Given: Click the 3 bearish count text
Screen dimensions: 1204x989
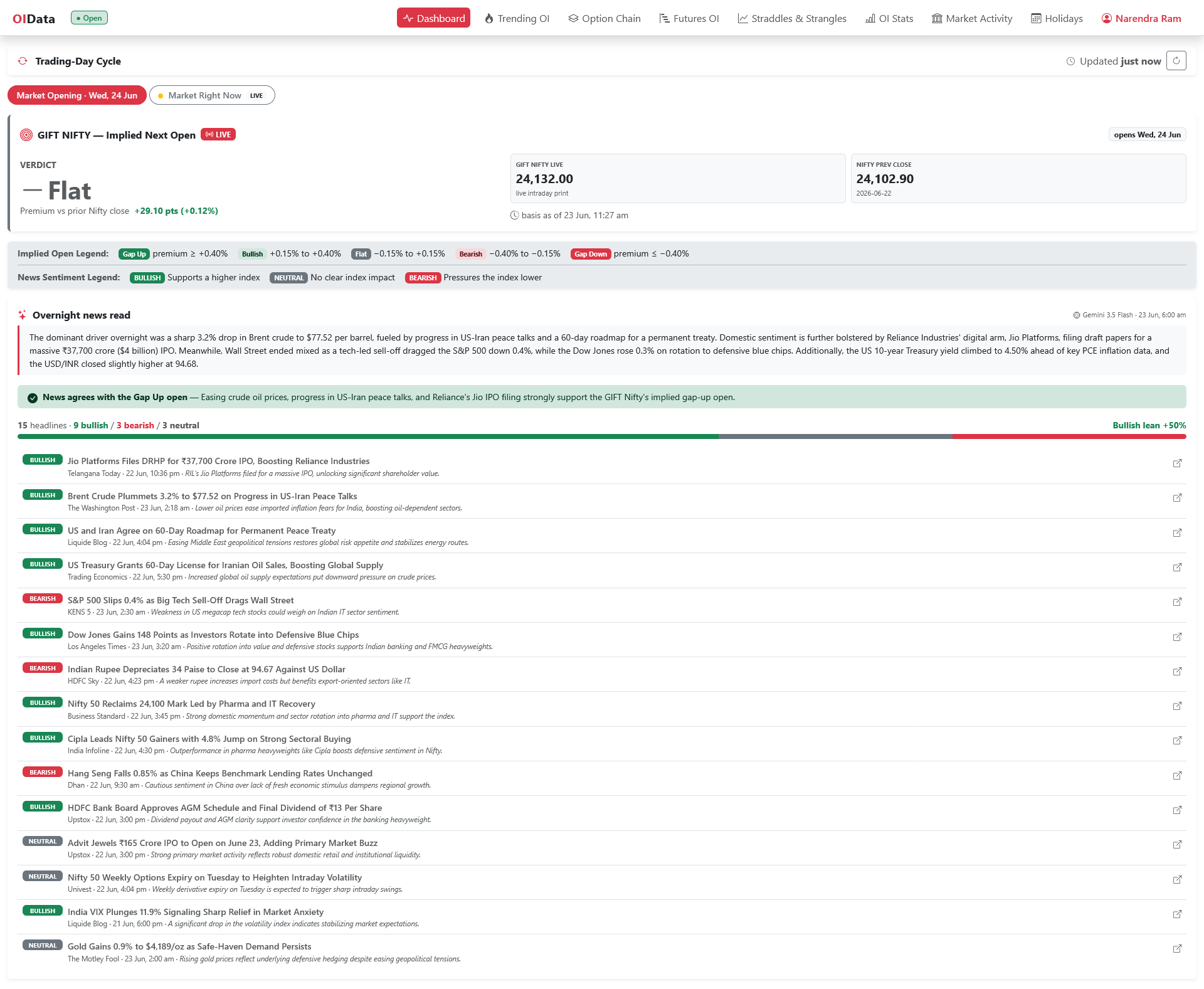Looking at the screenshot, I should pos(135,425).
